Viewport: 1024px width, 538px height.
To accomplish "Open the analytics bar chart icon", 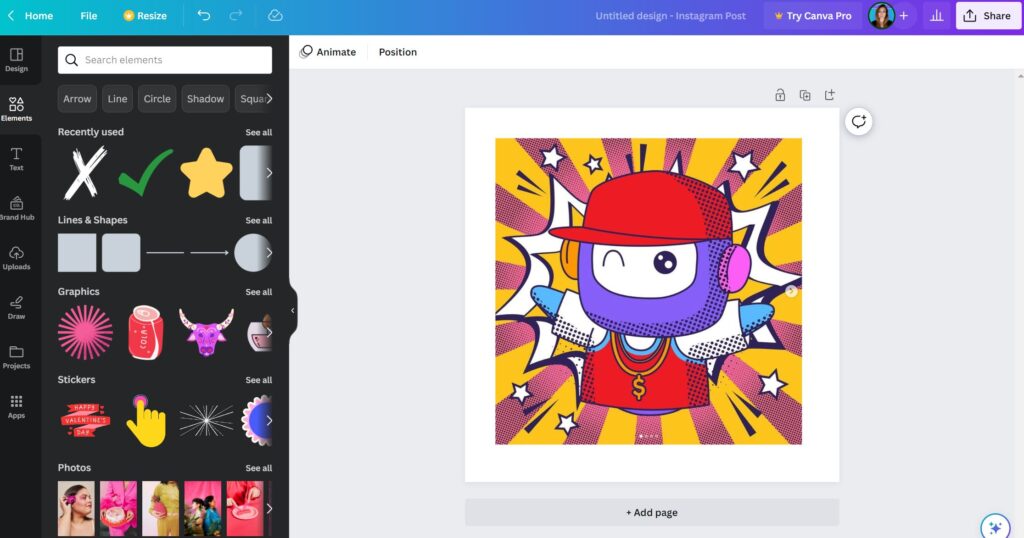I will pyautogui.click(x=937, y=16).
